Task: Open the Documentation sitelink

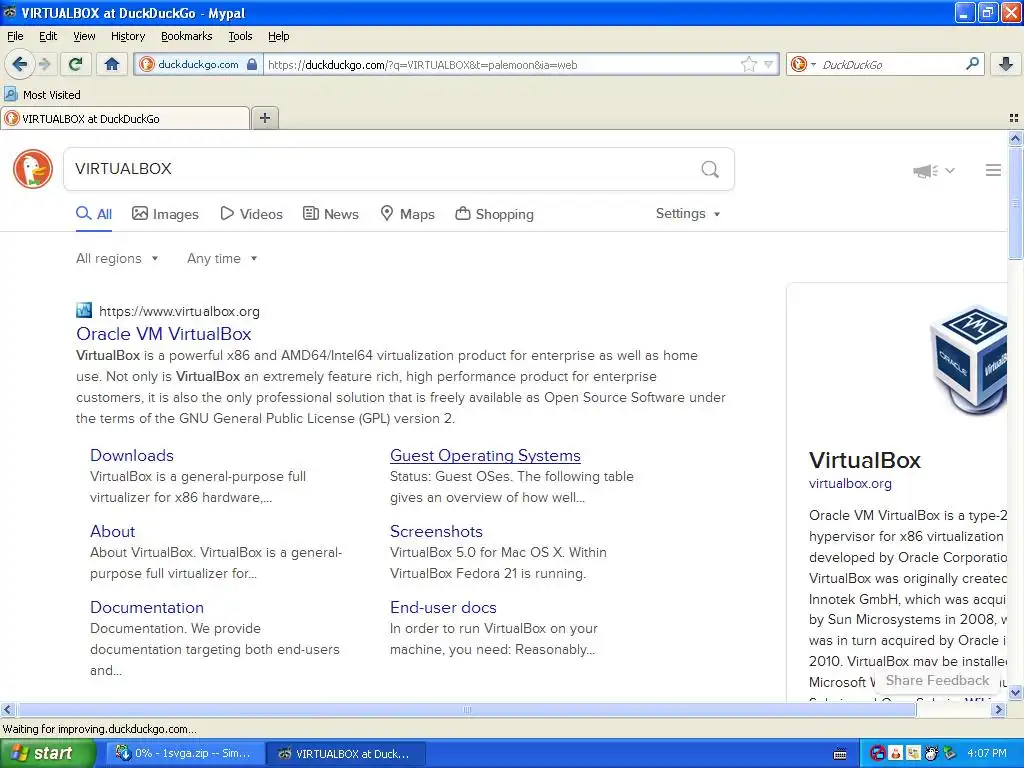Action: pyautogui.click(x=147, y=607)
